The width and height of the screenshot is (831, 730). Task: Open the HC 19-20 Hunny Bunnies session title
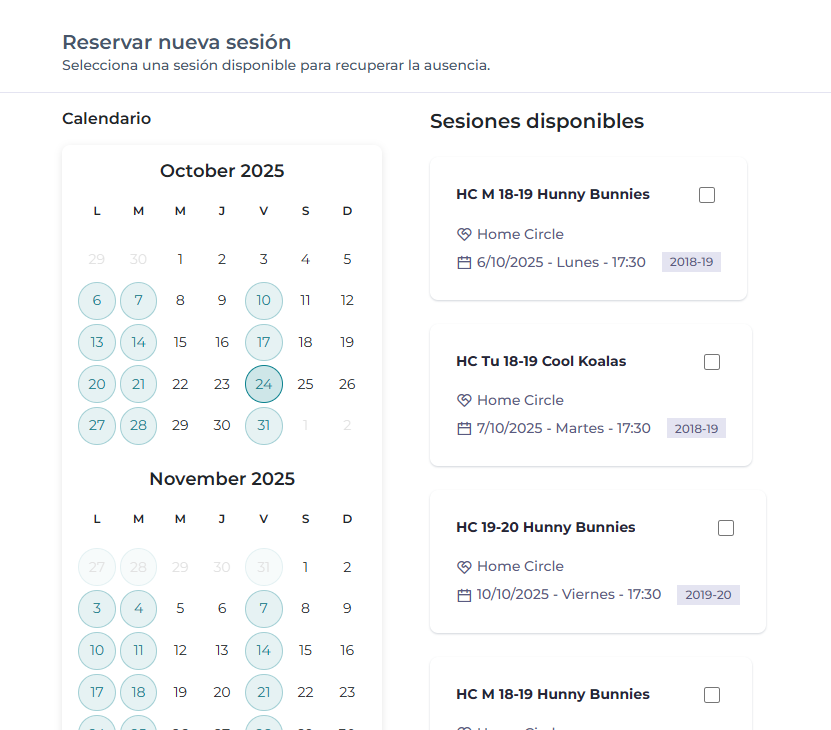[545, 527]
